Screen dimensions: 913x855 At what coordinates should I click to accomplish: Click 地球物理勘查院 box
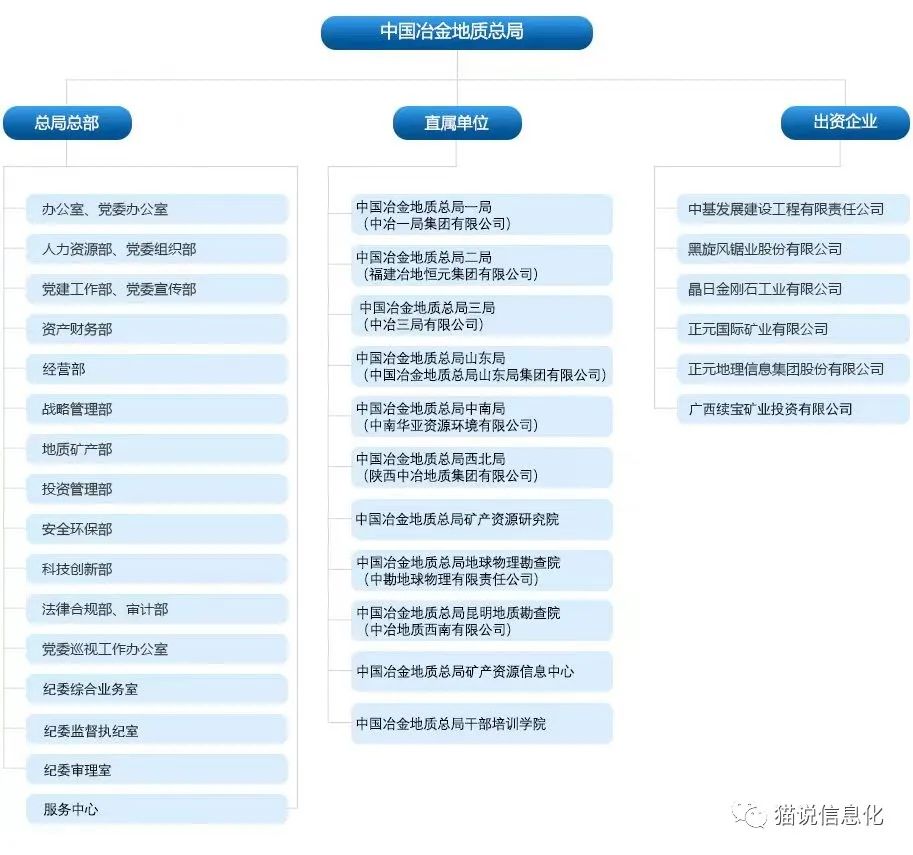[x=482, y=571]
